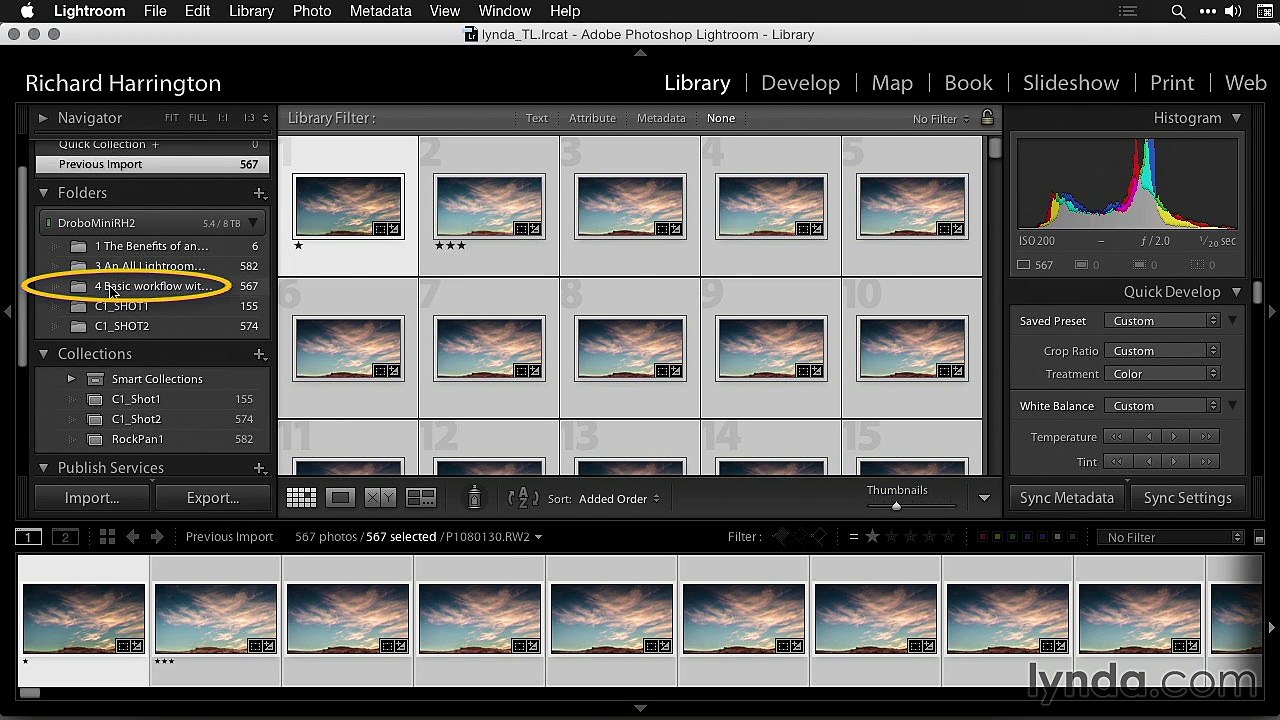Image resolution: width=1280 pixels, height=720 pixels.
Task: Show right panel side arrow
Action: [x=1272, y=312]
